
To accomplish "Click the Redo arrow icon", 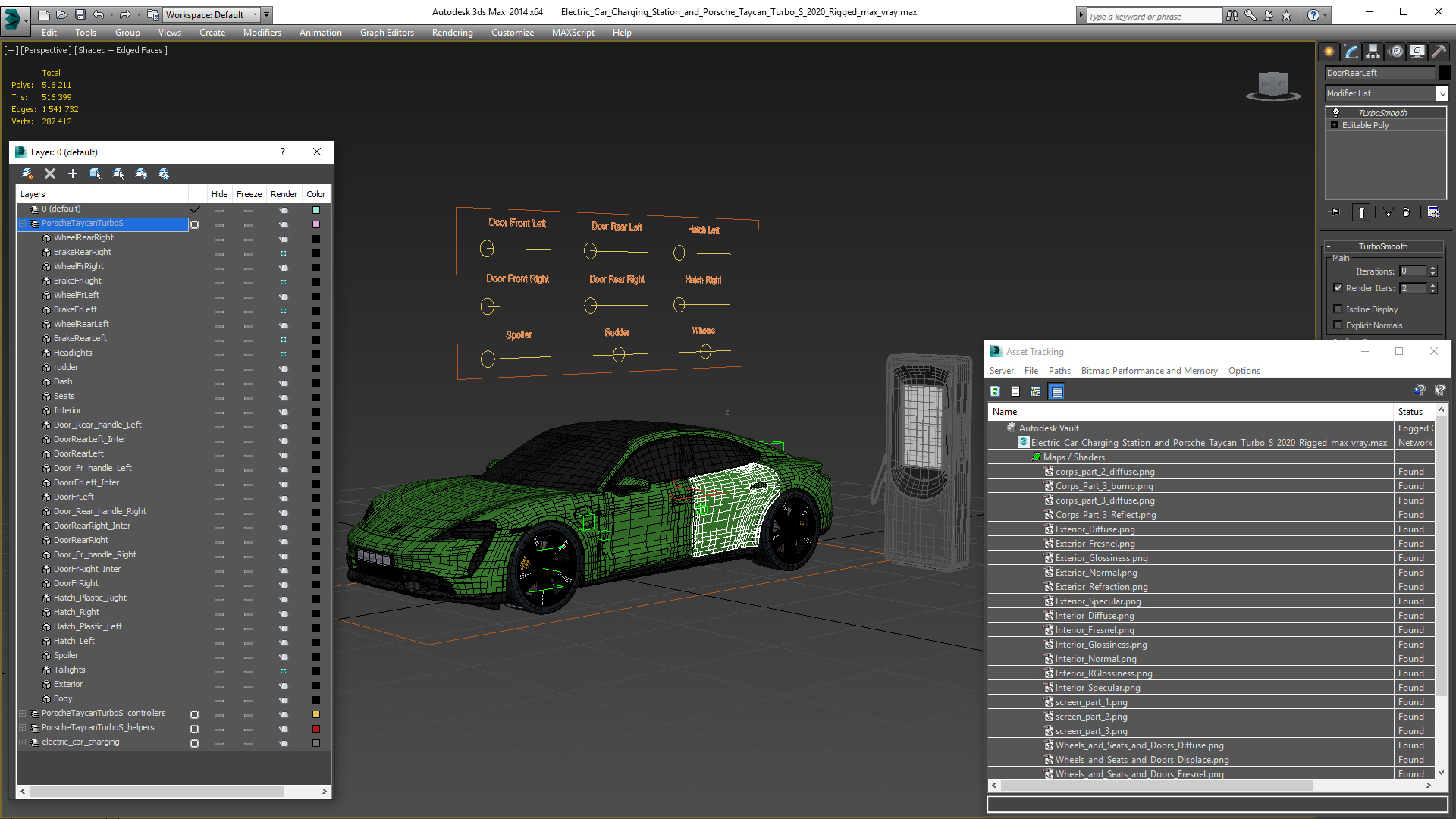I will pos(125,14).
